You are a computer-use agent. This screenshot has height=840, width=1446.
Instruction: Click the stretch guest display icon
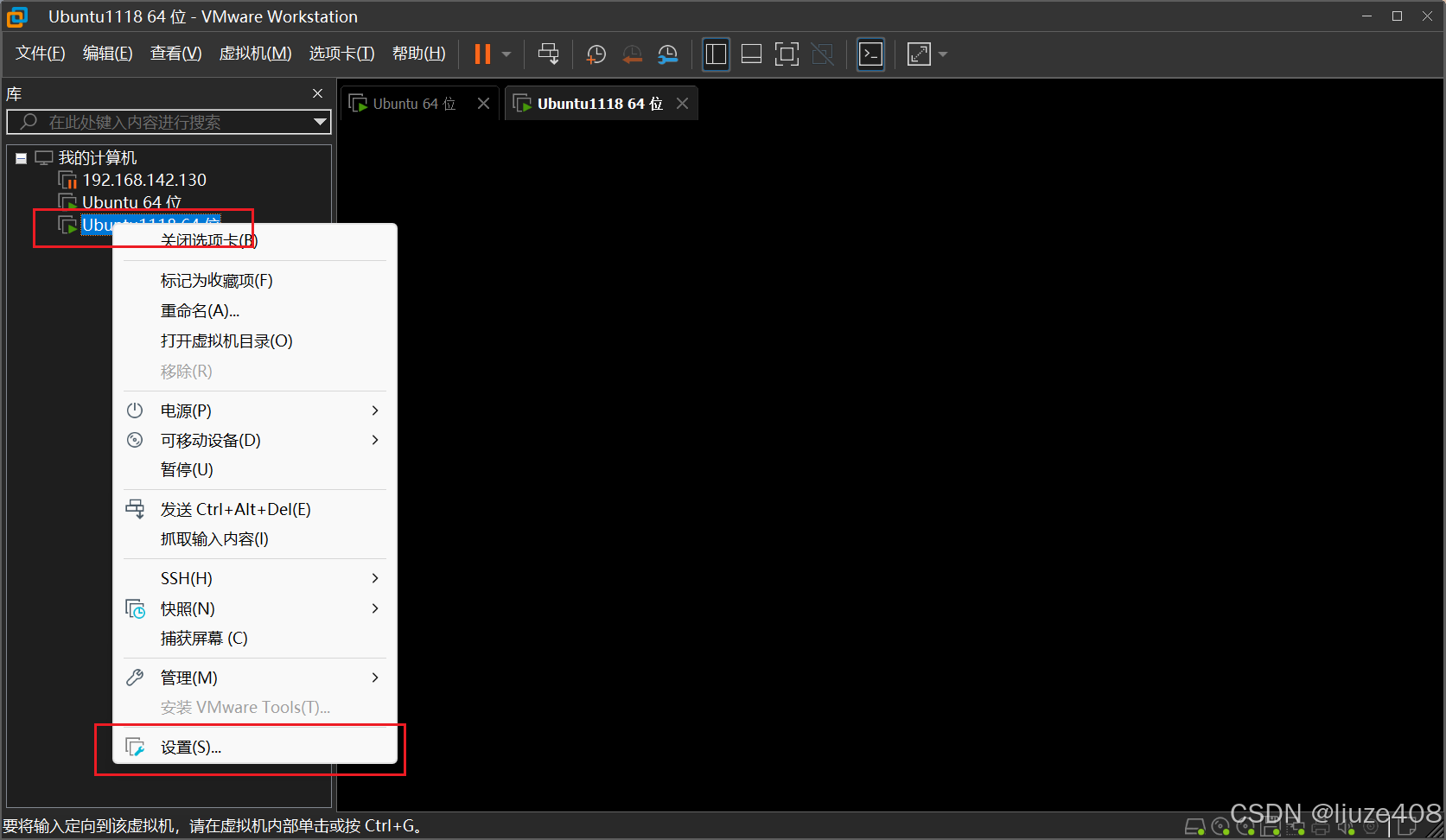[919, 54]
